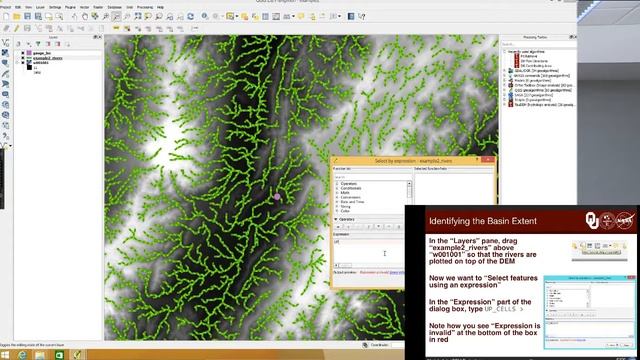Click the Zoom Full extent icon

pyautogui.click(x=138, y=17)
